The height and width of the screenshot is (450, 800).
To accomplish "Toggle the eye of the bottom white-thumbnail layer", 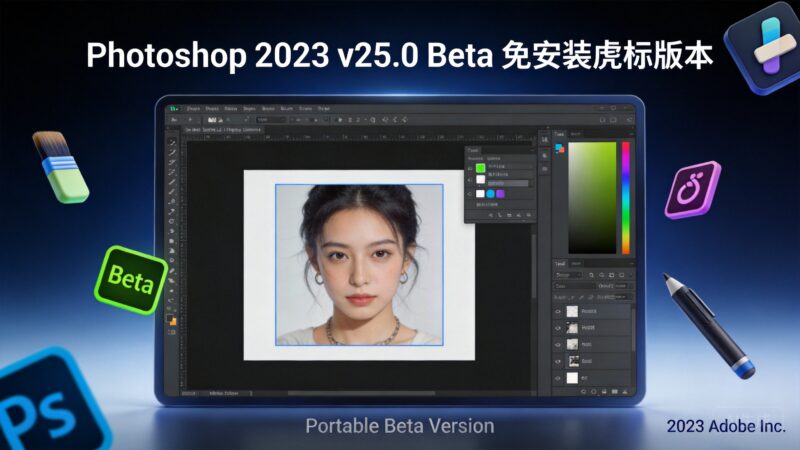I will coord(558,378).
